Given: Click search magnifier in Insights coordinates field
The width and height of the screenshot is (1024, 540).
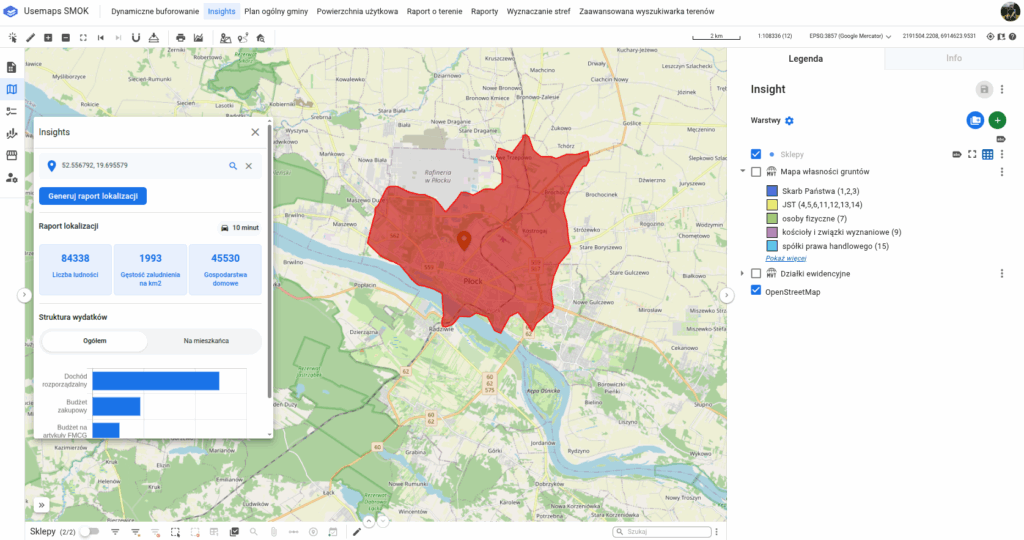Looking at the screenshot, I should (x=233, y=166).
